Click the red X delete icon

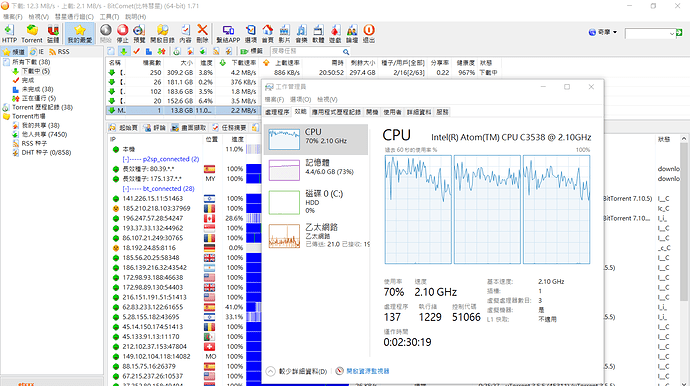[x=202, y=34]
